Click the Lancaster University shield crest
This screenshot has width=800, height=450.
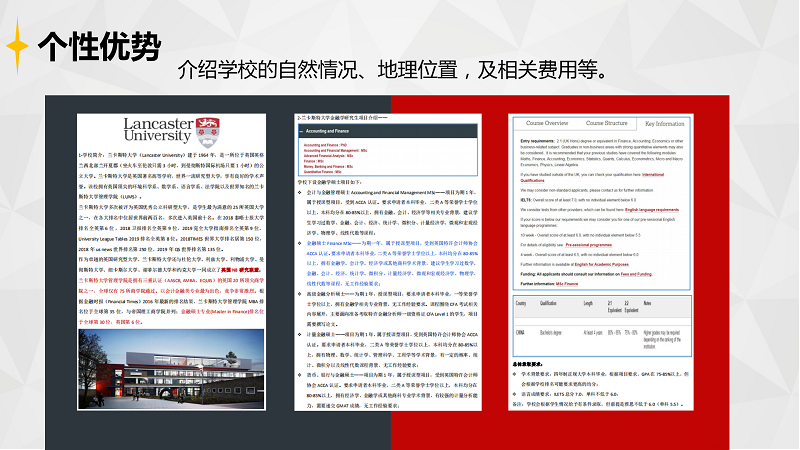[x=208, y=132]
